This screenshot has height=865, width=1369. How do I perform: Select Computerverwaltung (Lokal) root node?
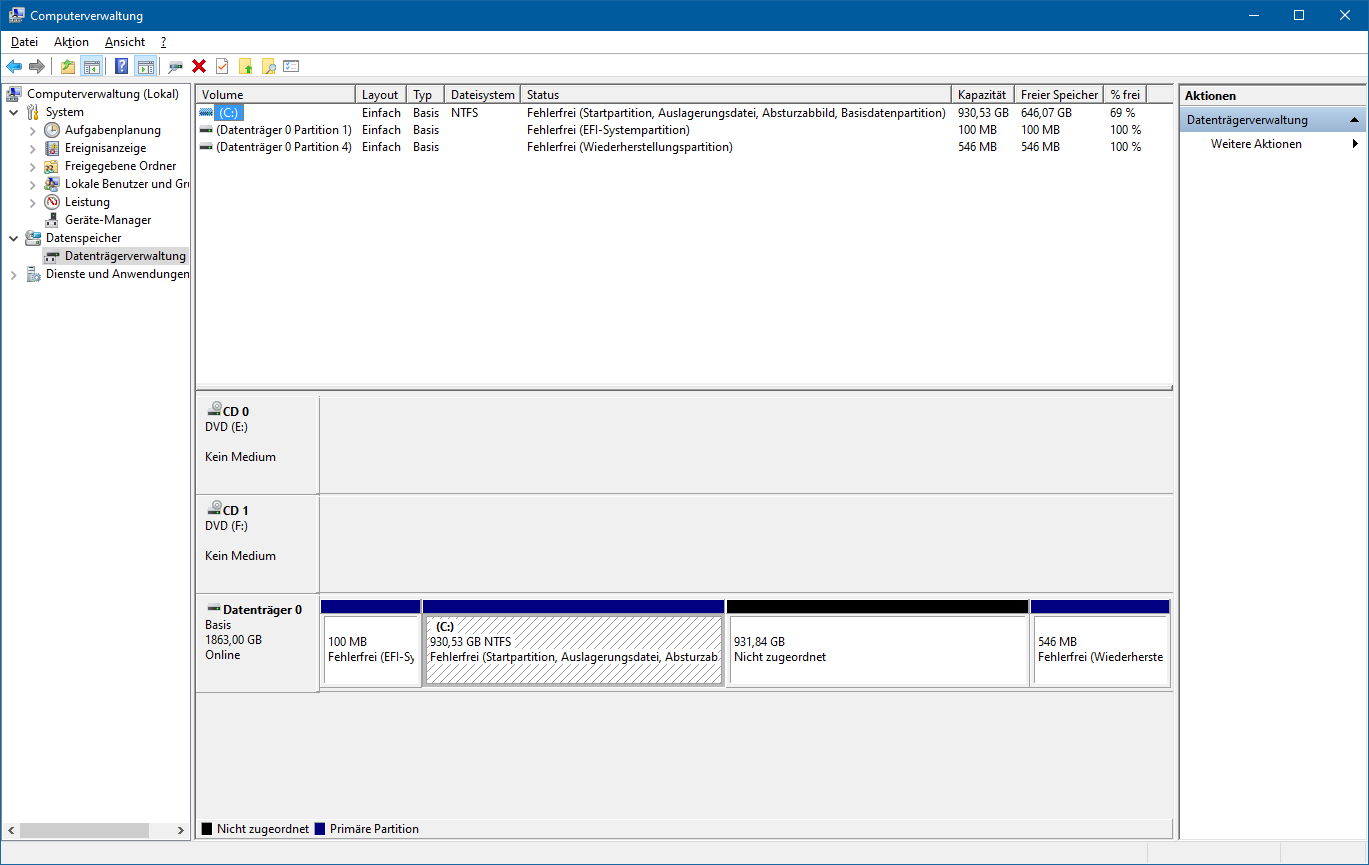click(102, 94)
